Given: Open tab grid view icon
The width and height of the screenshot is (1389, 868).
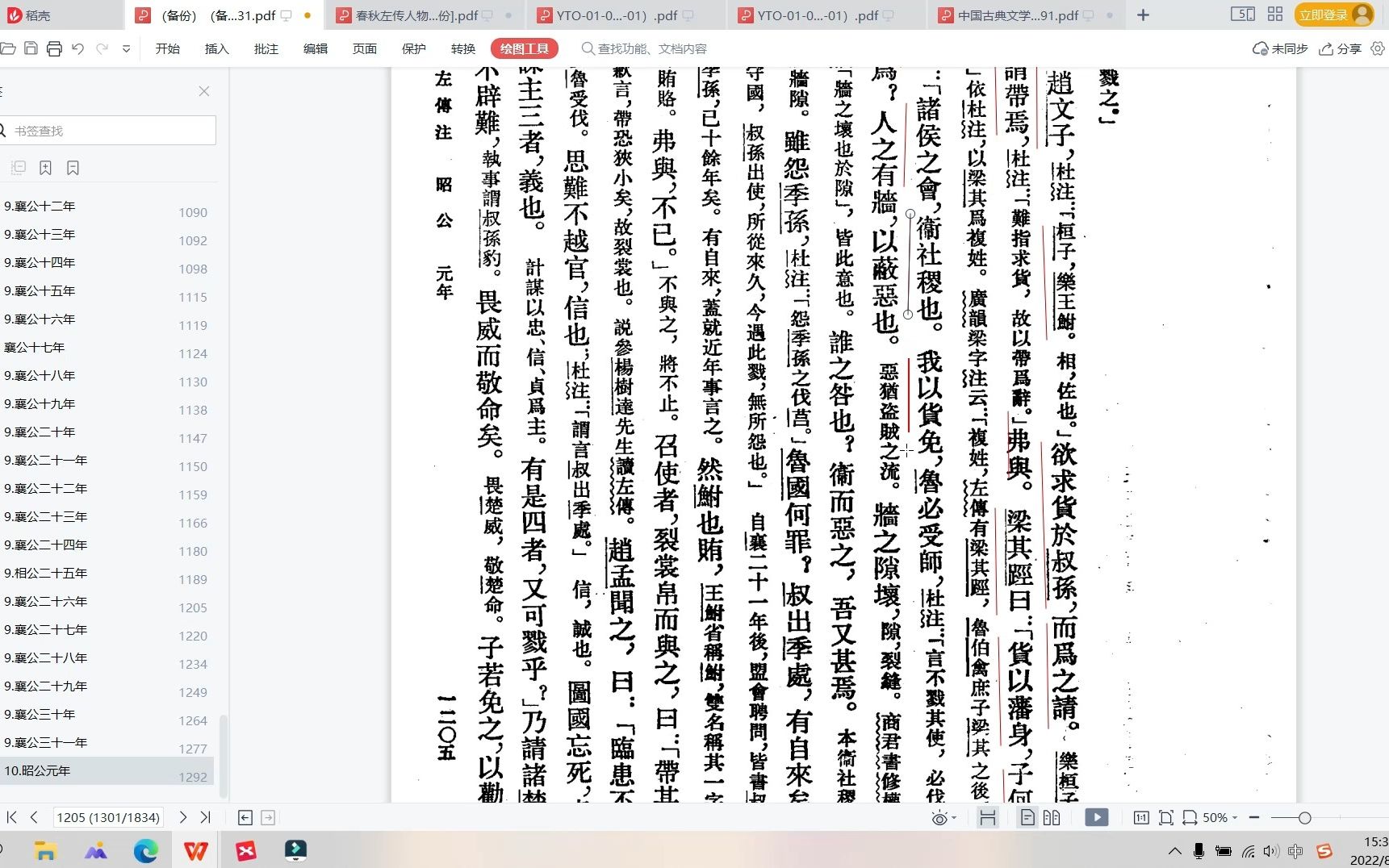Looking at the screenshot, I should pos(1275,15).
